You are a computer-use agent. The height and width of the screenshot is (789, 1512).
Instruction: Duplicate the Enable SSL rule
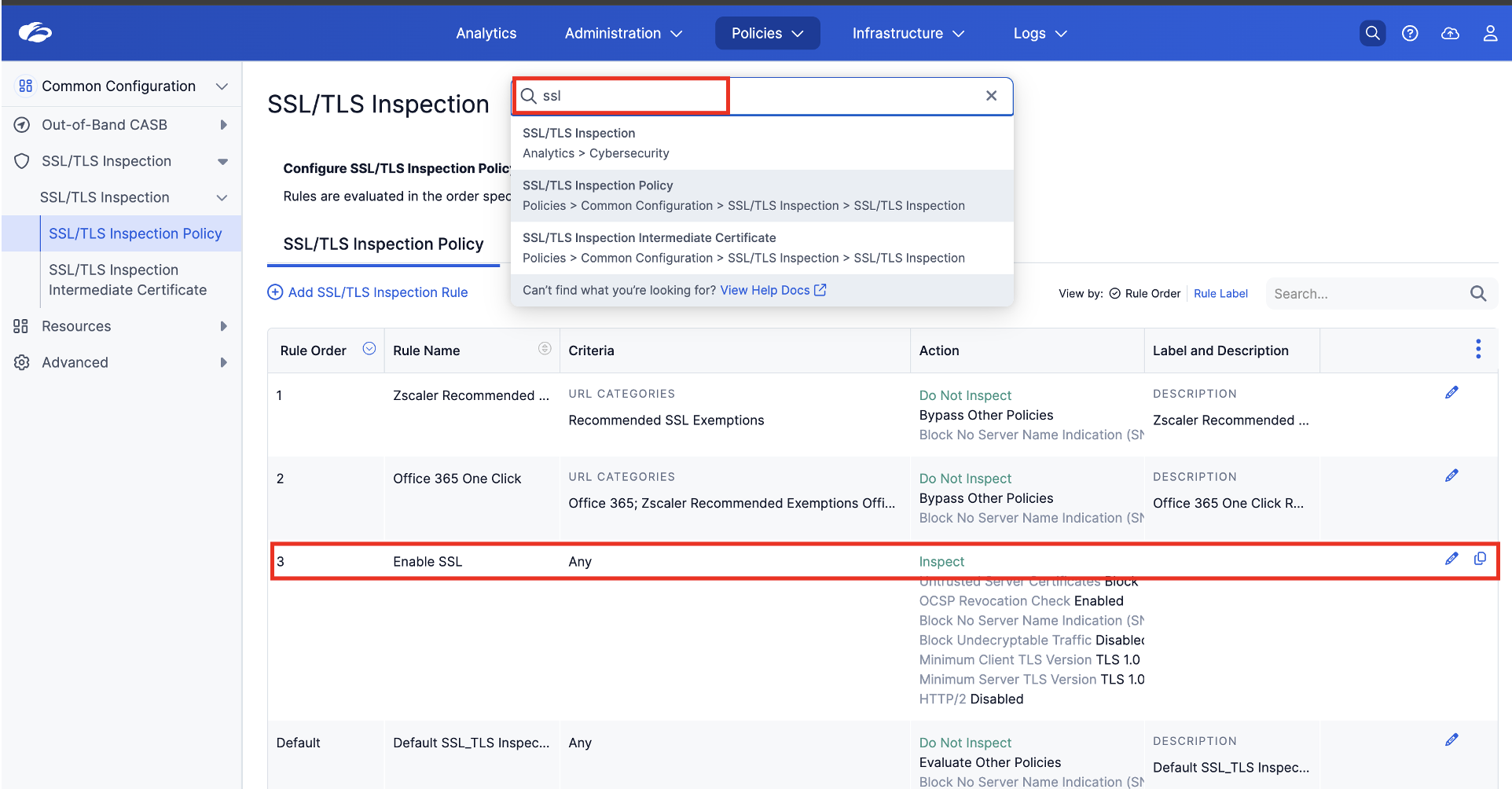coord(1480,559)
